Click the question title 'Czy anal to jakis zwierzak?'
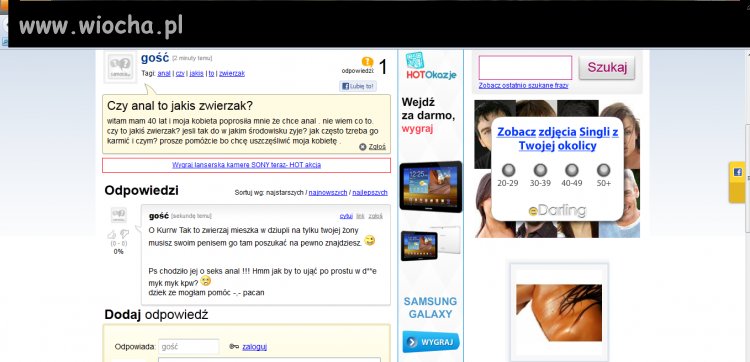Screen dimensions: 750x362 [x=180, y=106]
